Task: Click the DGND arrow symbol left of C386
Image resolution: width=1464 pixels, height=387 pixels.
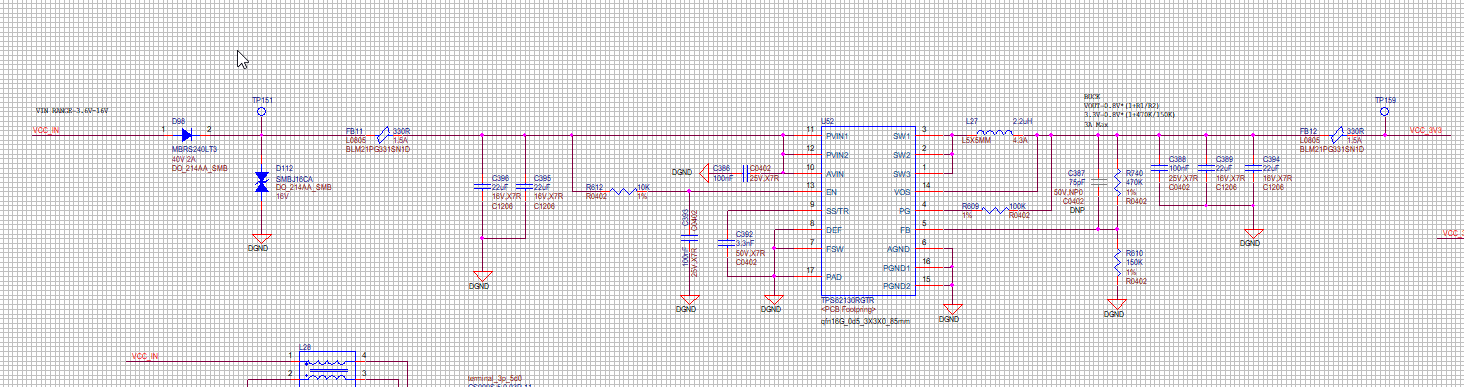Action: [704, 173]
